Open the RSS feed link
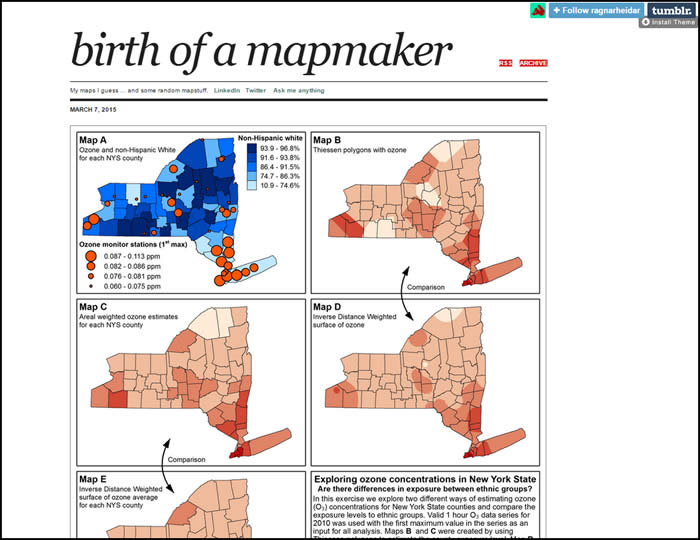This screenshot has width=700, height=540. coord(506,63)
